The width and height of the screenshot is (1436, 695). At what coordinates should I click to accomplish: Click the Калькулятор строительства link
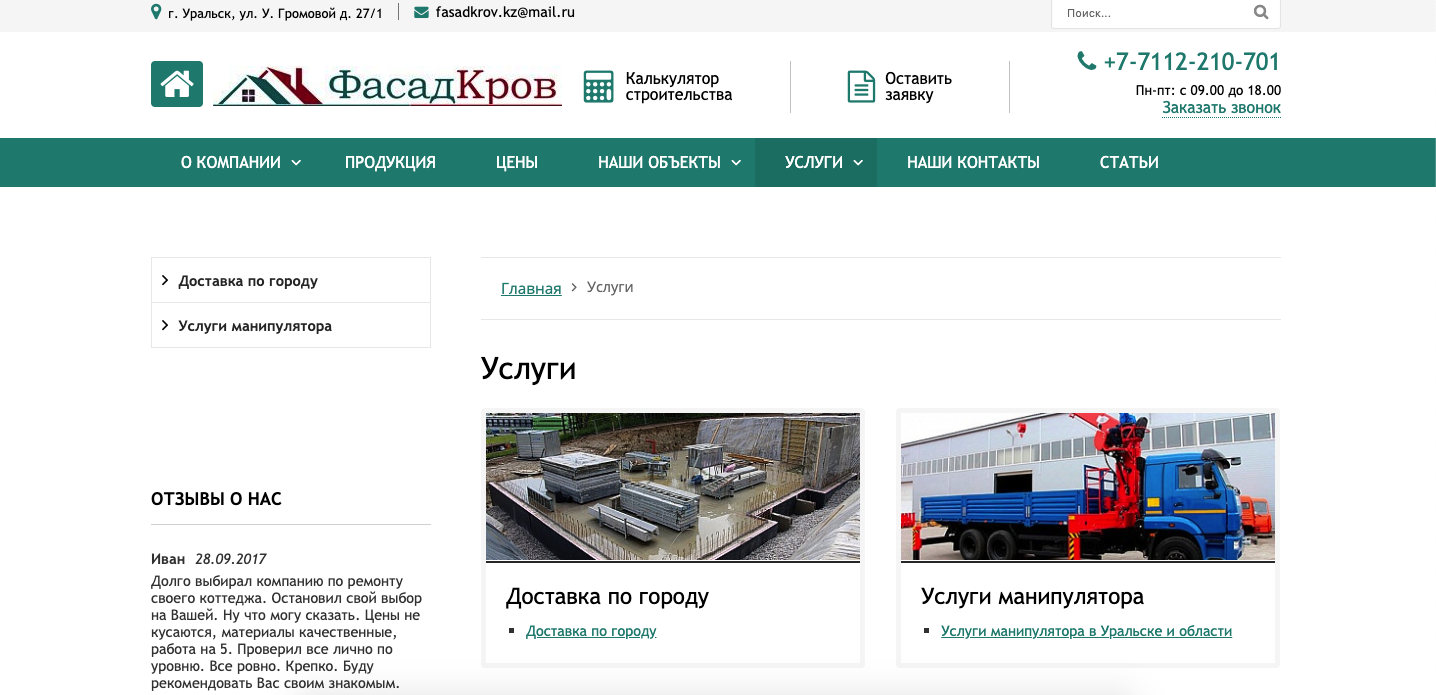coord(679,87)
